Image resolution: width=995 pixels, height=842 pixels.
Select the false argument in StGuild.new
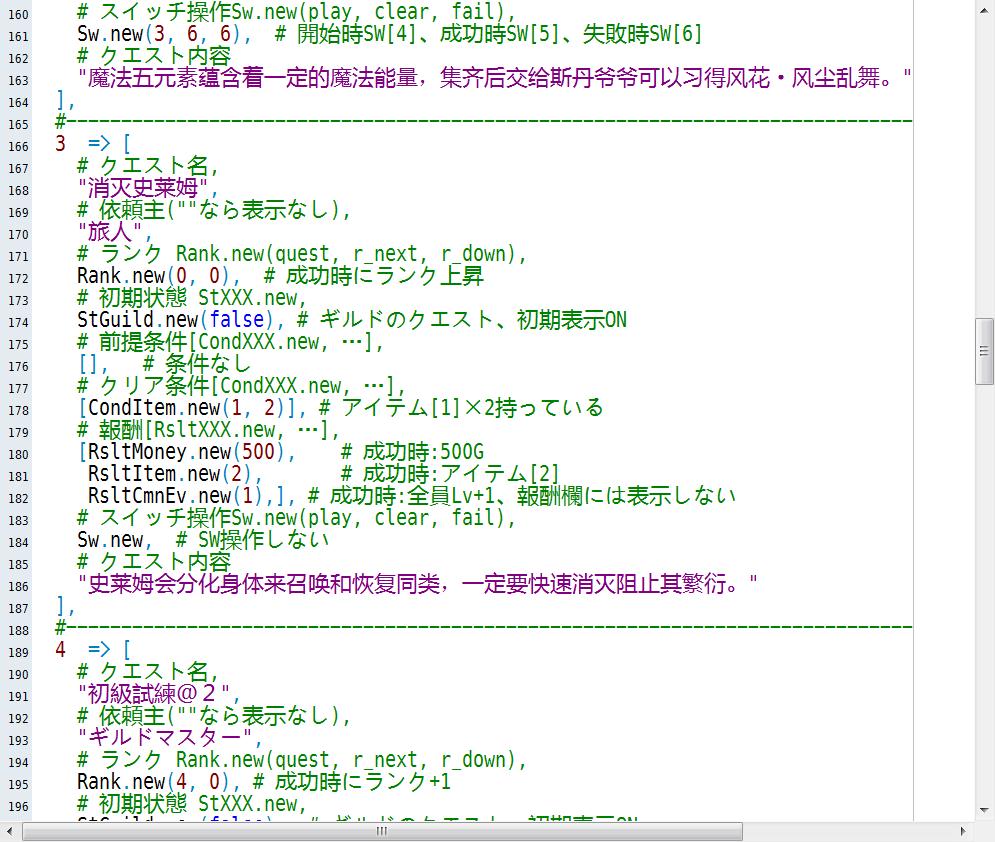click(237, 320)
